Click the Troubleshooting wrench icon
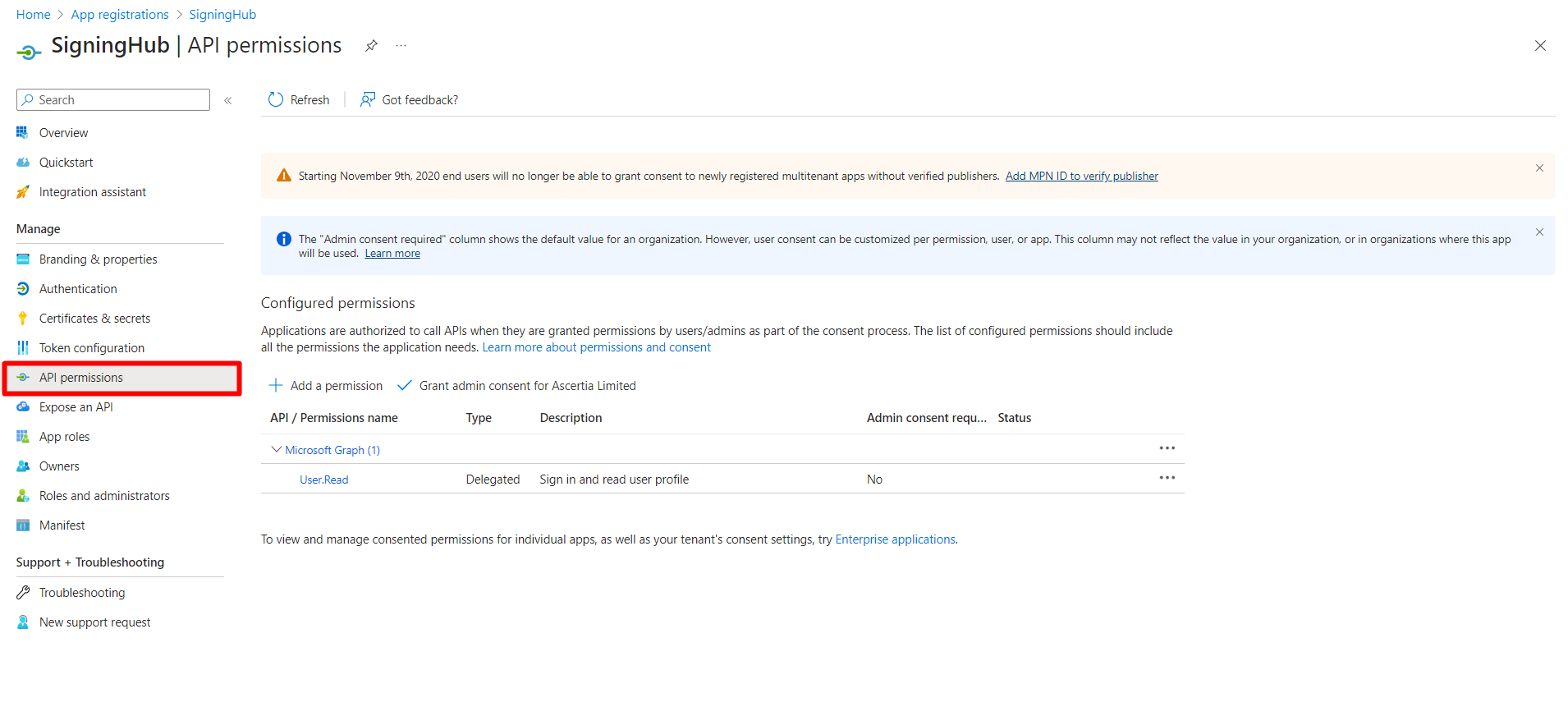The image size is (1568, 716). click(x=23, y=592)
